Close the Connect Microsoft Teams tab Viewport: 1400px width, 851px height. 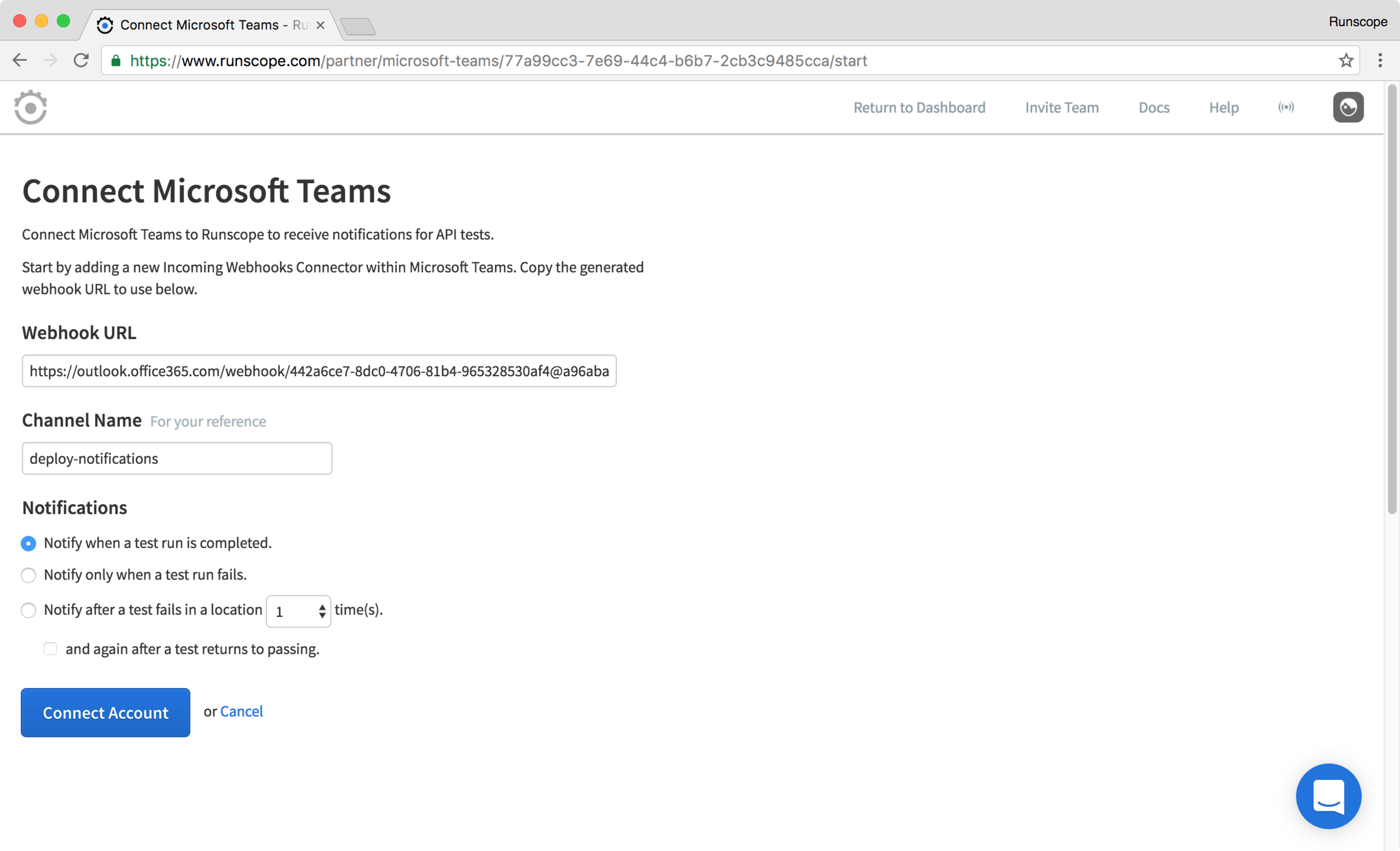pyautogui.click(x=320, y=25)
